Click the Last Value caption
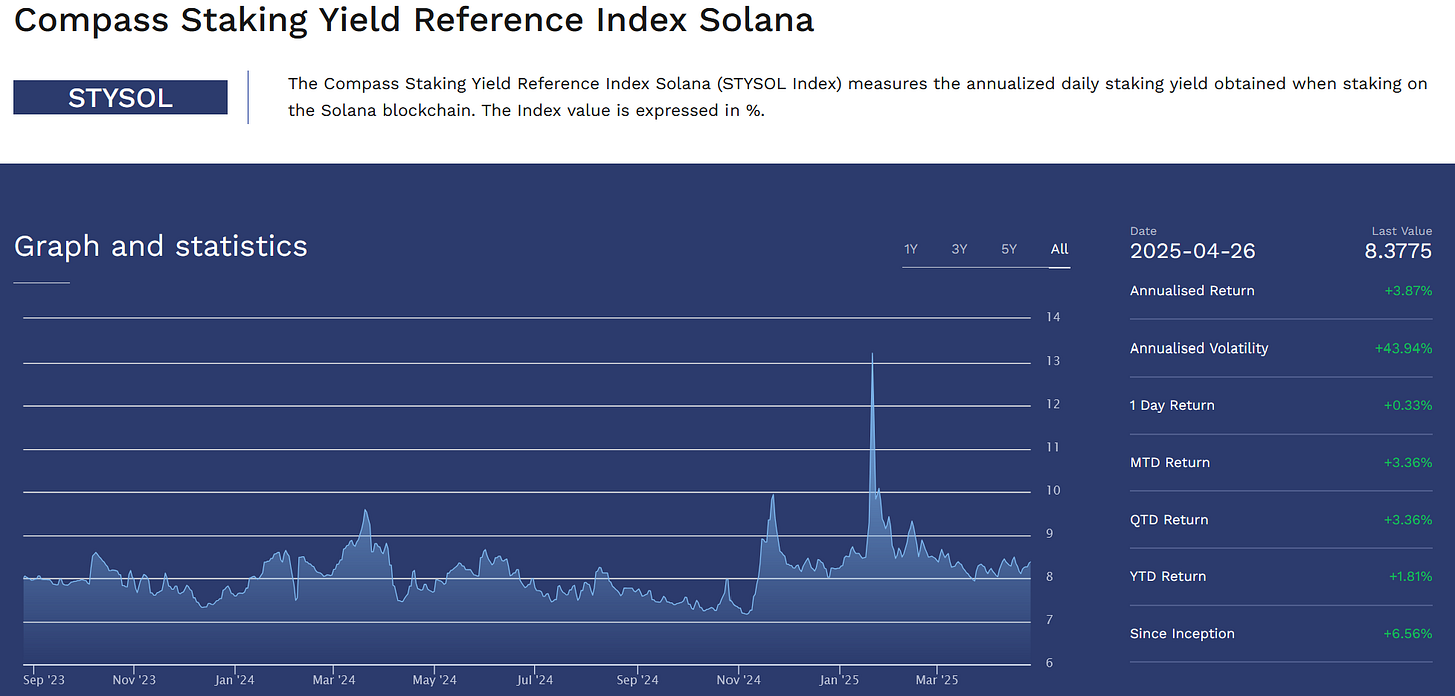Screen dimensions: 1455x696 click(x=1402, y=231)
